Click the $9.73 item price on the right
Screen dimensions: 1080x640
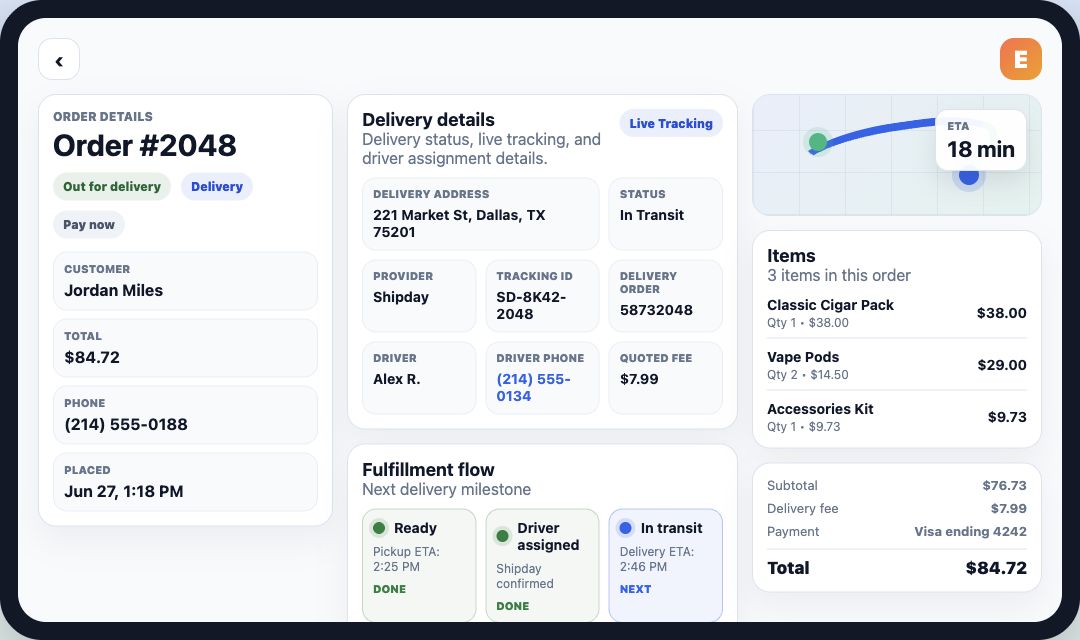pos(1007,417)
